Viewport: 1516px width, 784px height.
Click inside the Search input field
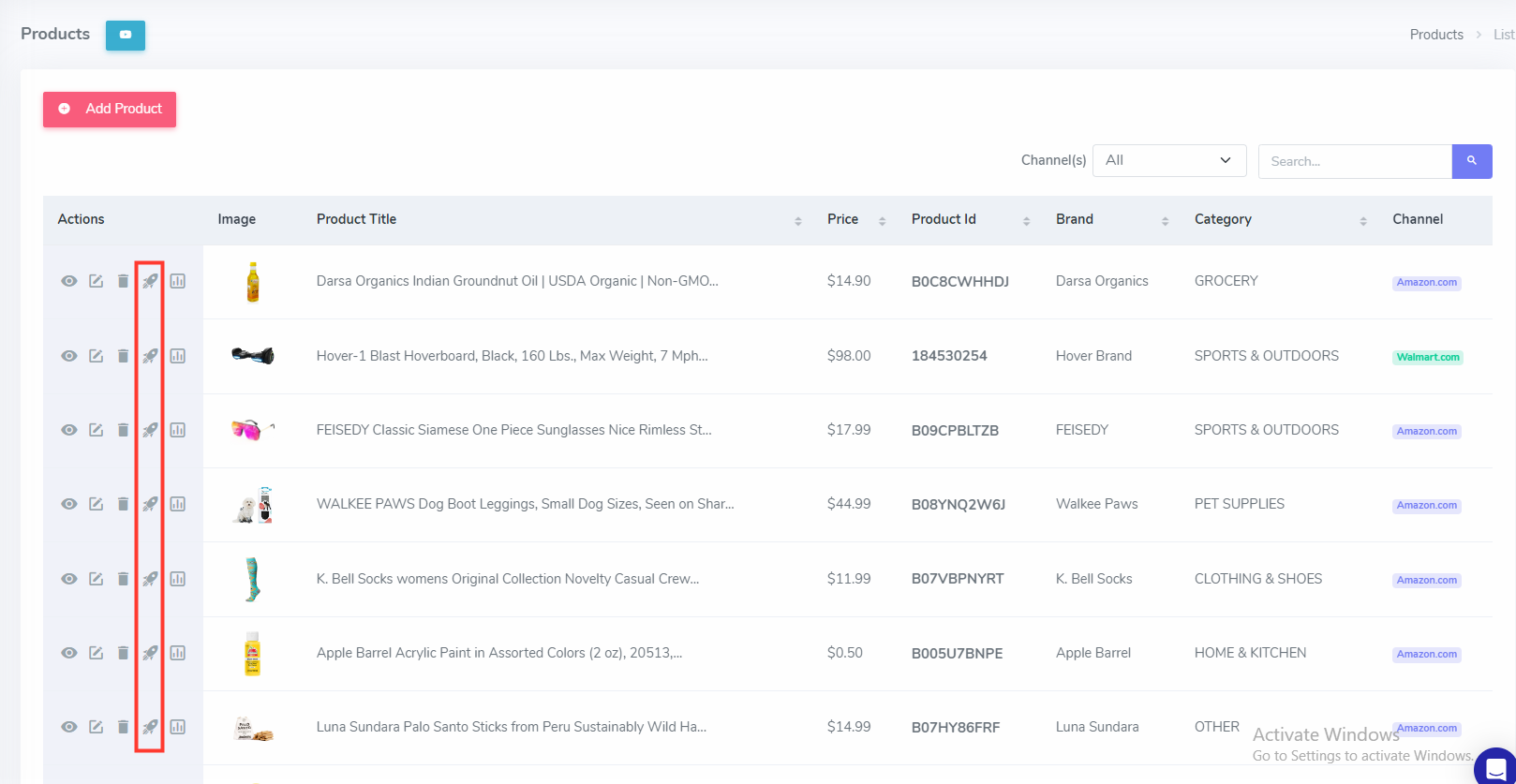(x=1354, y=161)
